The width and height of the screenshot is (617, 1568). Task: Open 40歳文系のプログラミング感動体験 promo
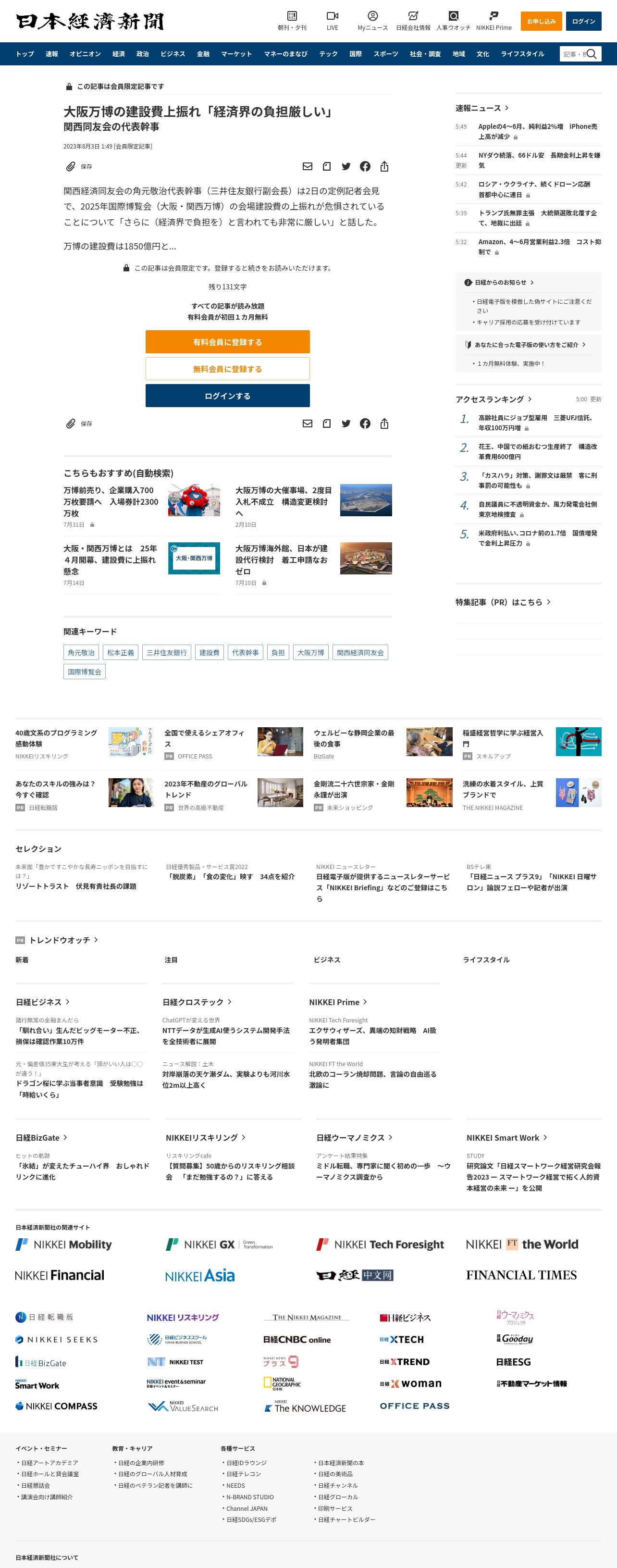coord(56,738)
